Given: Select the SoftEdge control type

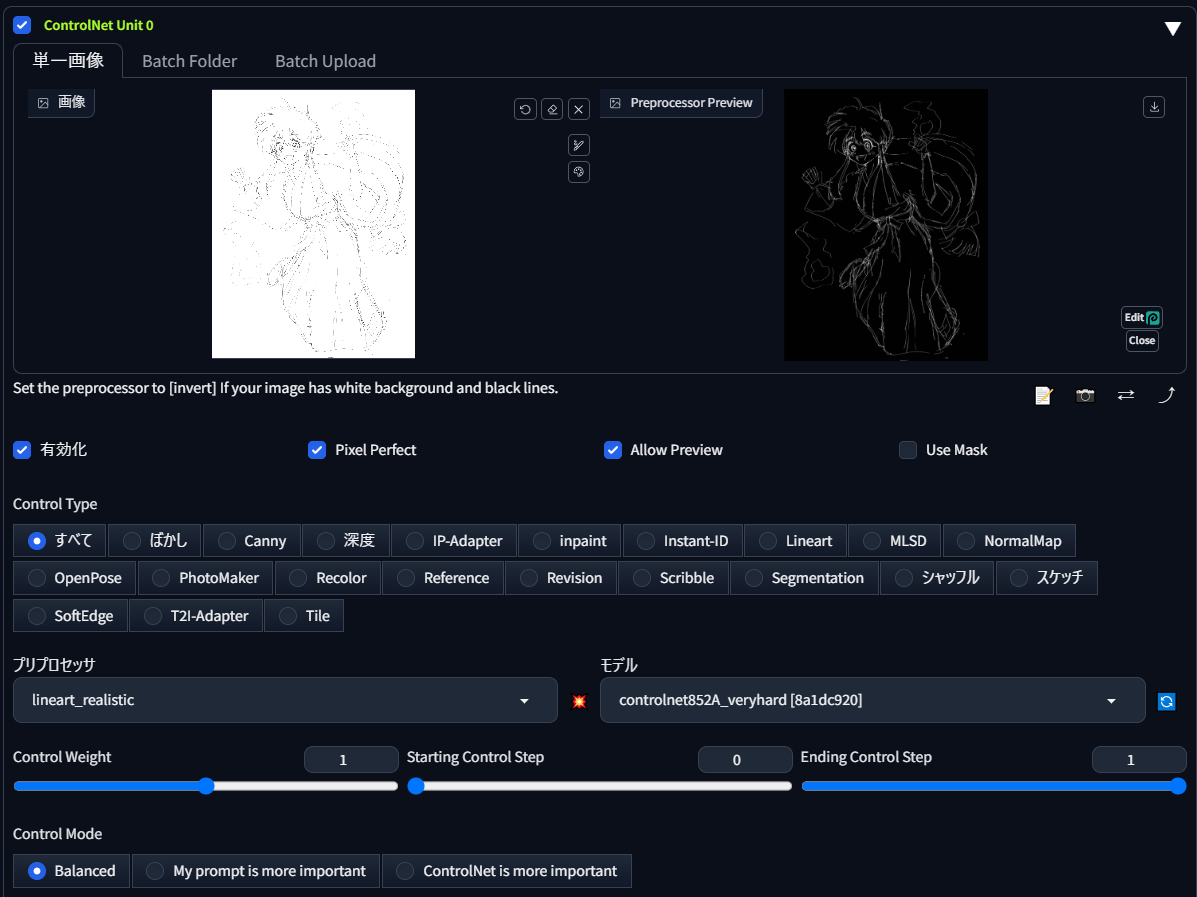Looking at the screenshot, I should click(x=71, y=615).
